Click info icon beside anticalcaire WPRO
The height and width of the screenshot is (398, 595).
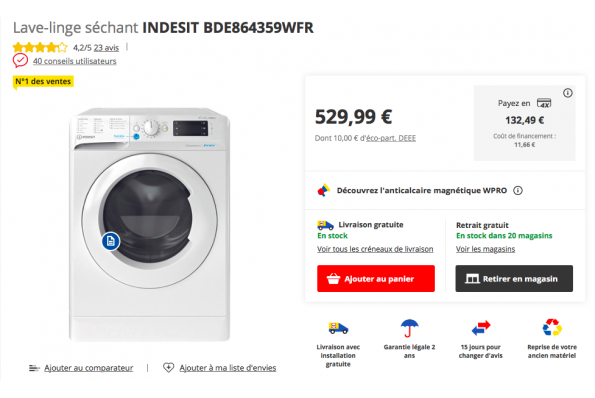(518, 190)
